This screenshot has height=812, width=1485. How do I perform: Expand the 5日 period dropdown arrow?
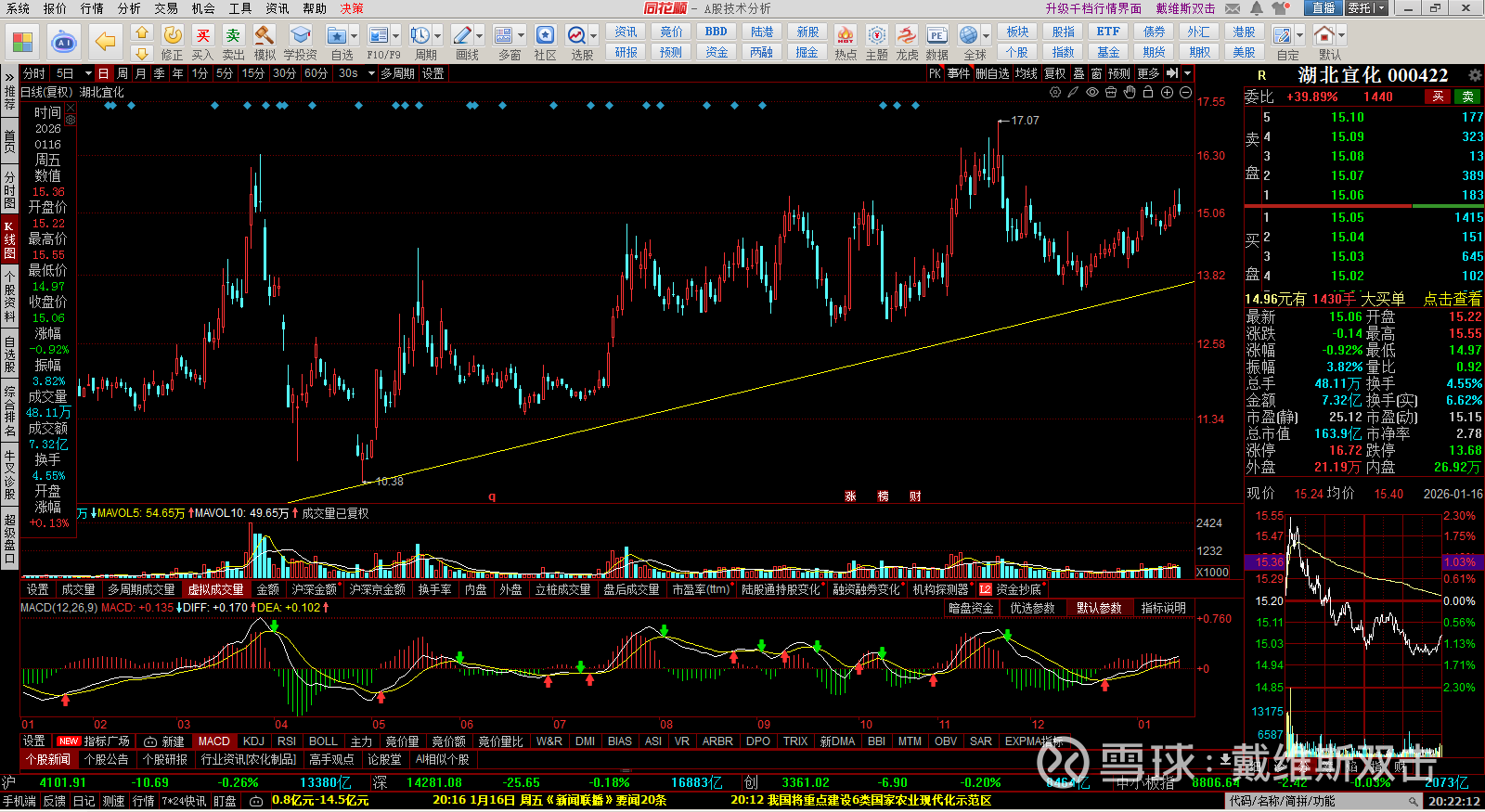88,73
